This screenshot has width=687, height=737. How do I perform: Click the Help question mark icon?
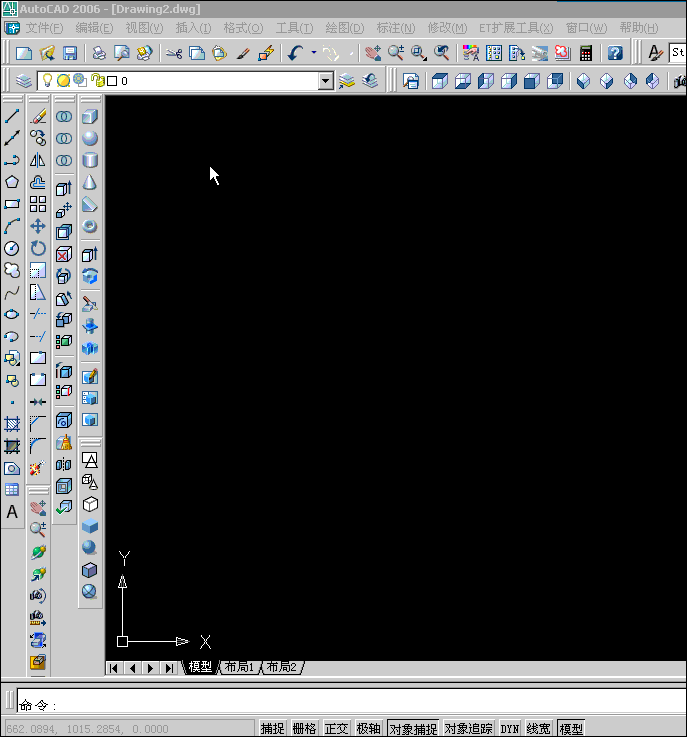pyautogui.click(x=615, y=53)
